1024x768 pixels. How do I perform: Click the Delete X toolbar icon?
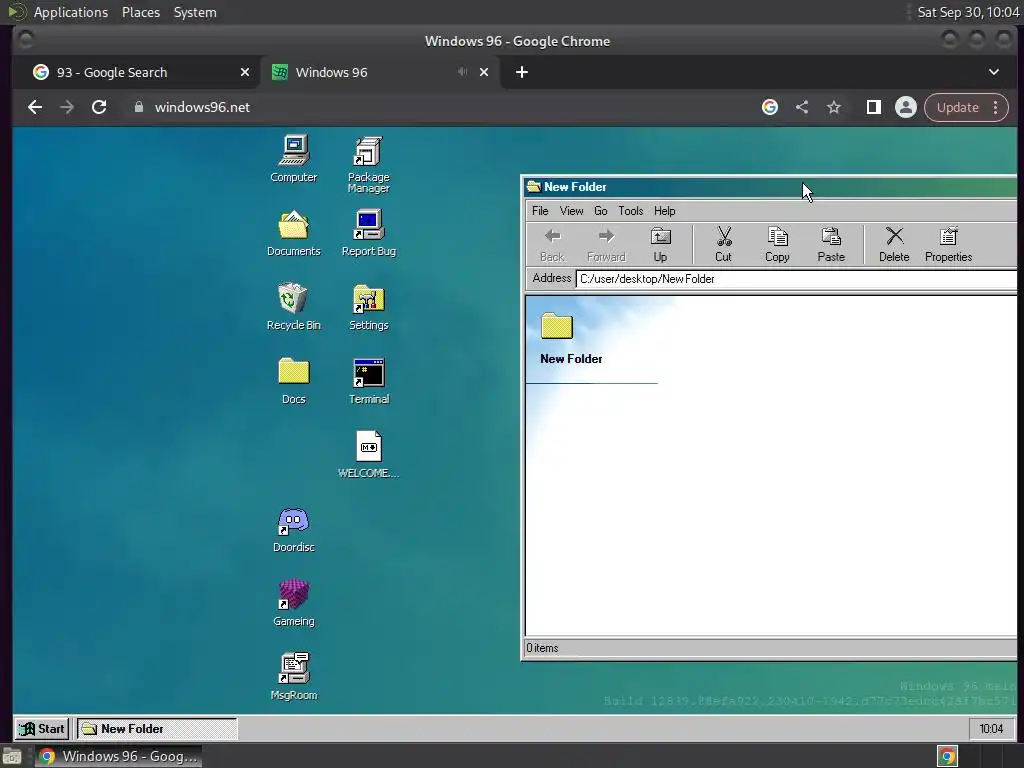[x=894, y=244]
